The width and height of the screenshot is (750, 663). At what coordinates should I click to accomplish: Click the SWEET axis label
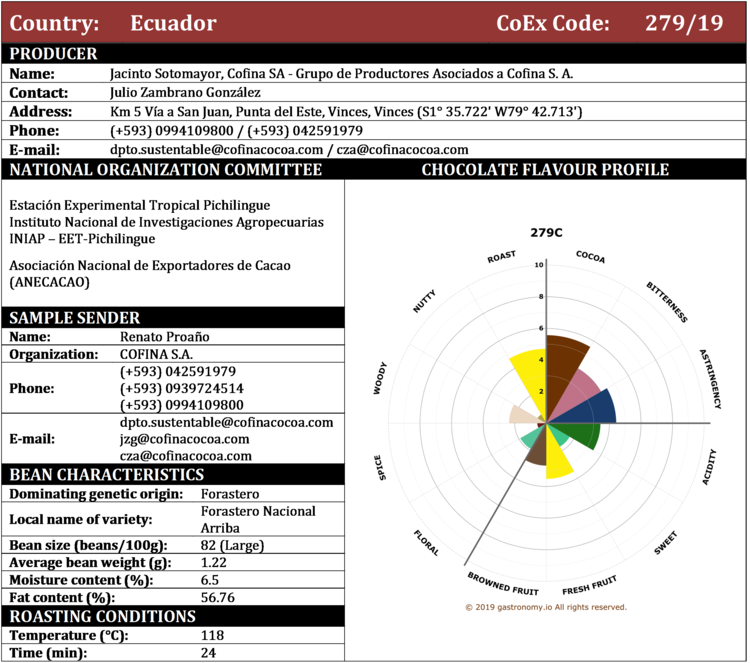[x=666, y=543]
